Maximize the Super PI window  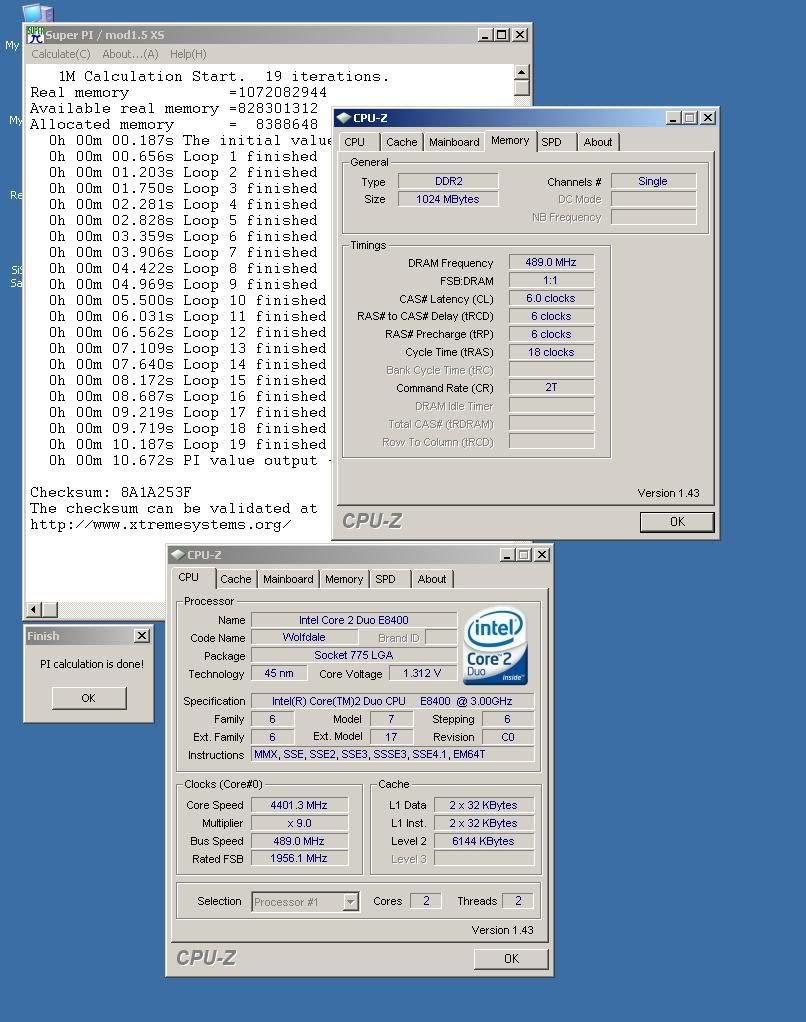point(502,35)
